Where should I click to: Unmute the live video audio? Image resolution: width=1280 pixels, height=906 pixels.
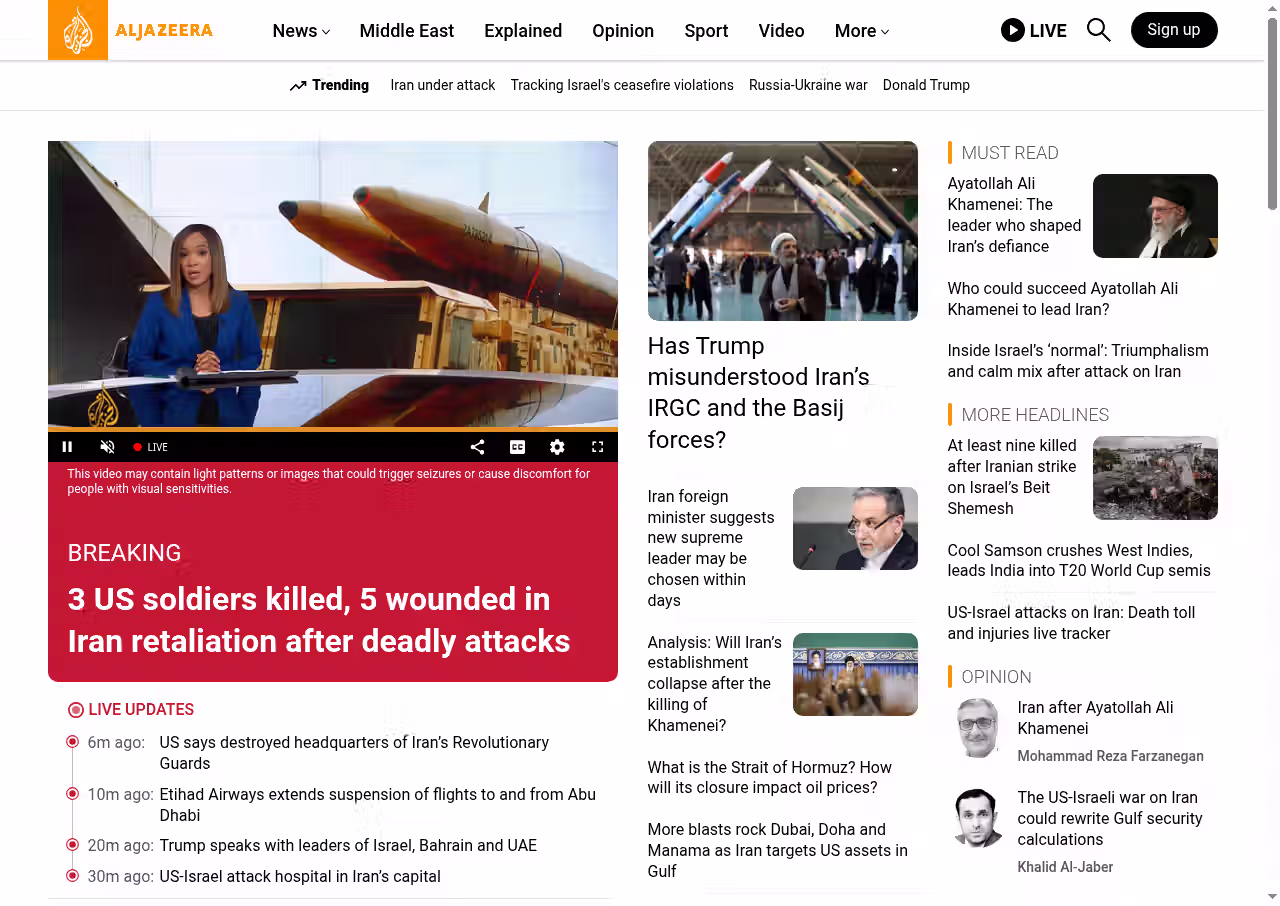click(x=107, y=447)
